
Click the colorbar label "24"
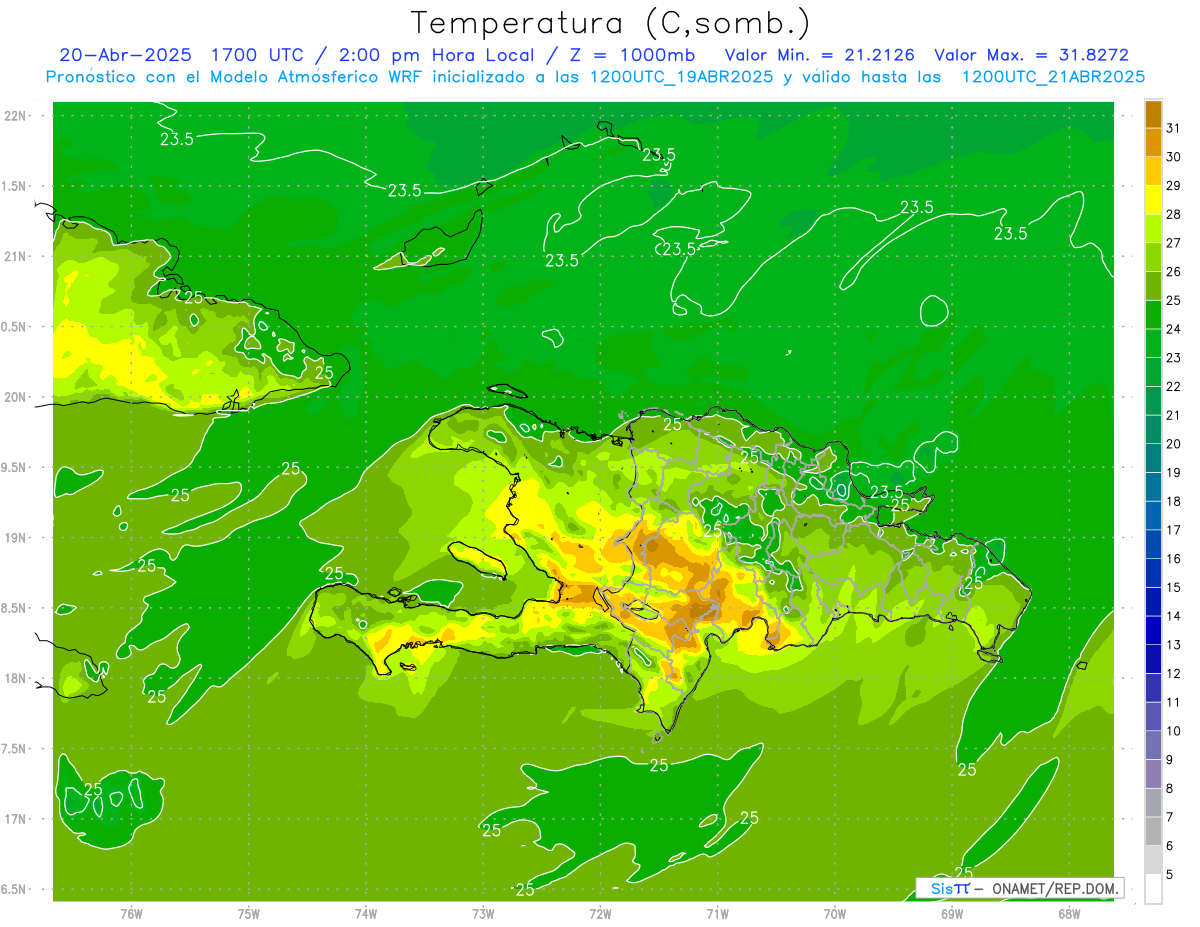pyautogui.click(x=1174, y=329)
